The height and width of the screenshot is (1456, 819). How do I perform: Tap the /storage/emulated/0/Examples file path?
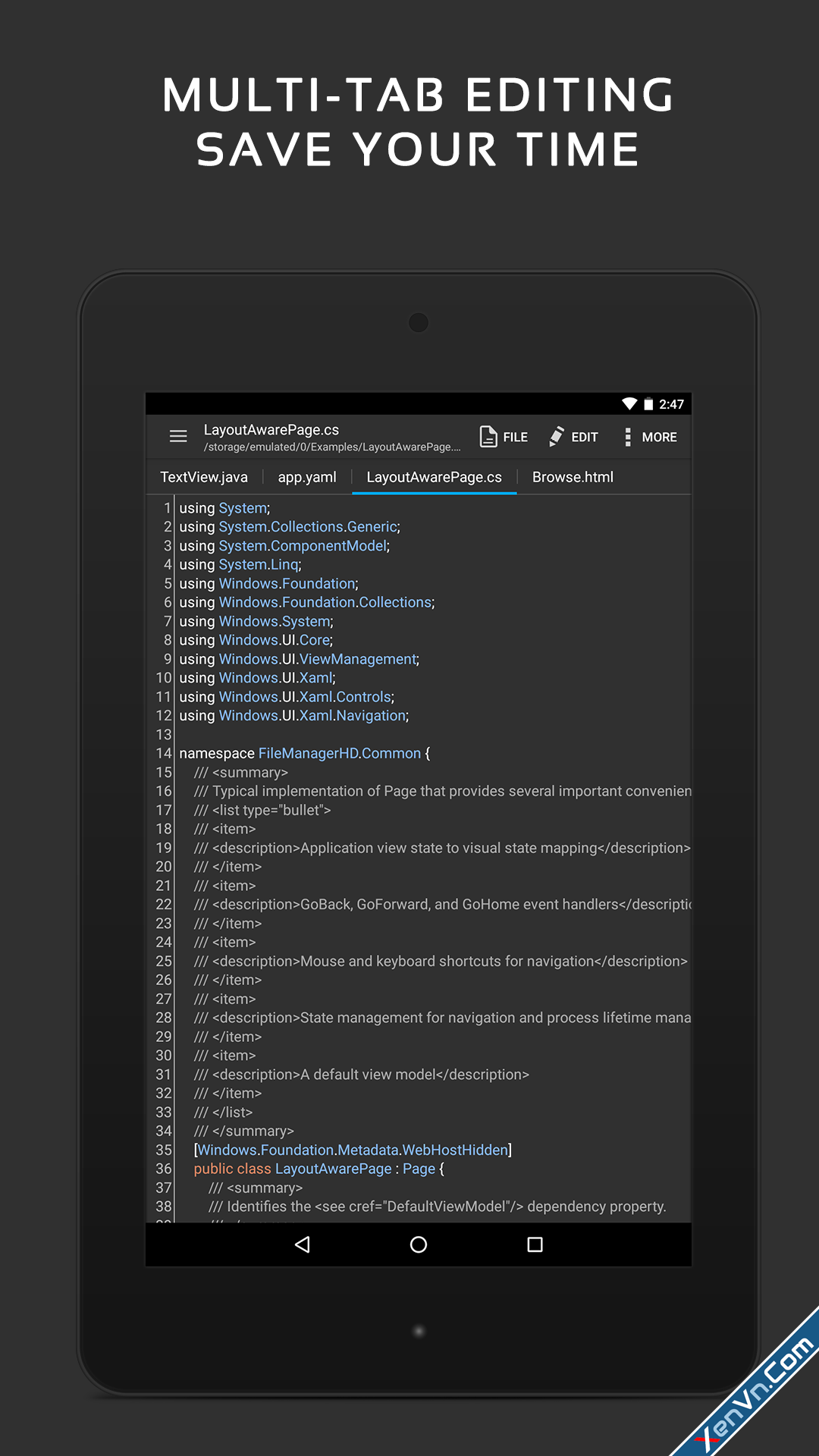click(x=332, y=447)
